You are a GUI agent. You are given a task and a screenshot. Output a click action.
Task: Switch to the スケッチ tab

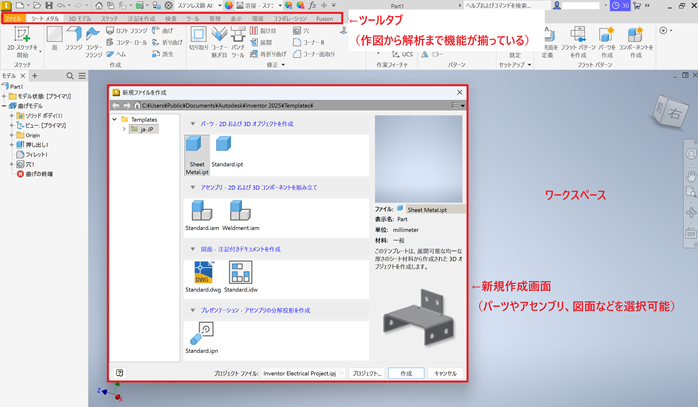[x=109, y=19]
